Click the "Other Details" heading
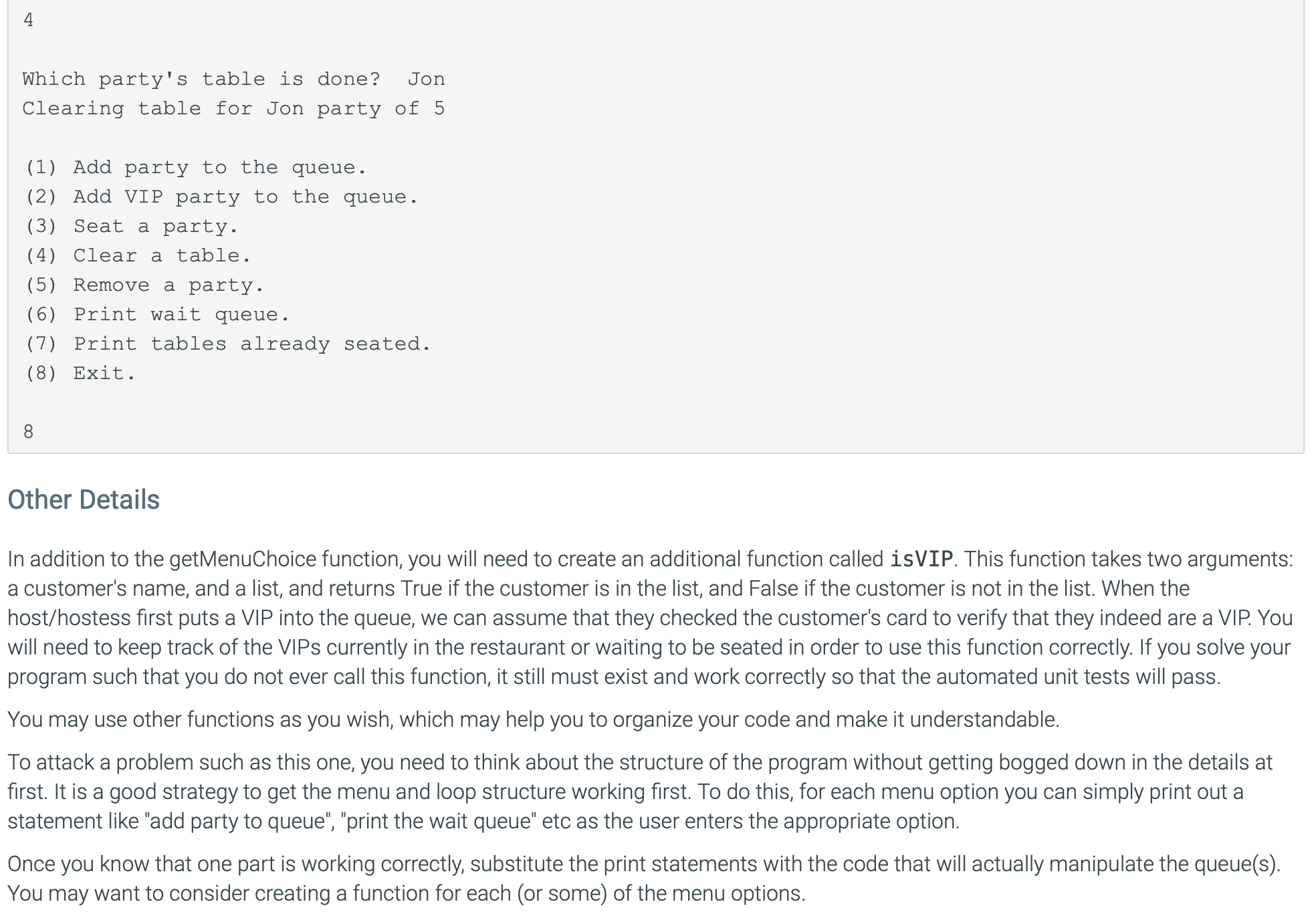 84,499
